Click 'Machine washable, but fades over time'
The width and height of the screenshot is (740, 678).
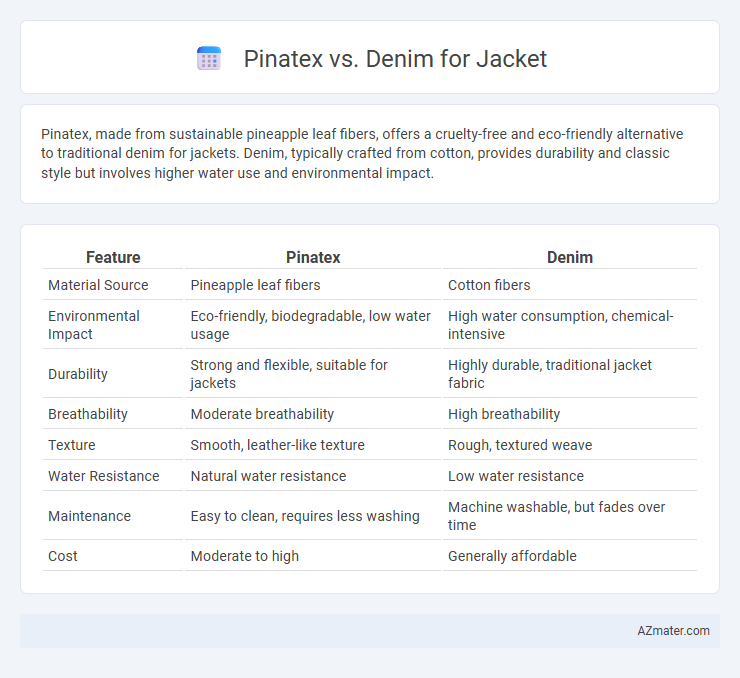tap(556, 516)
